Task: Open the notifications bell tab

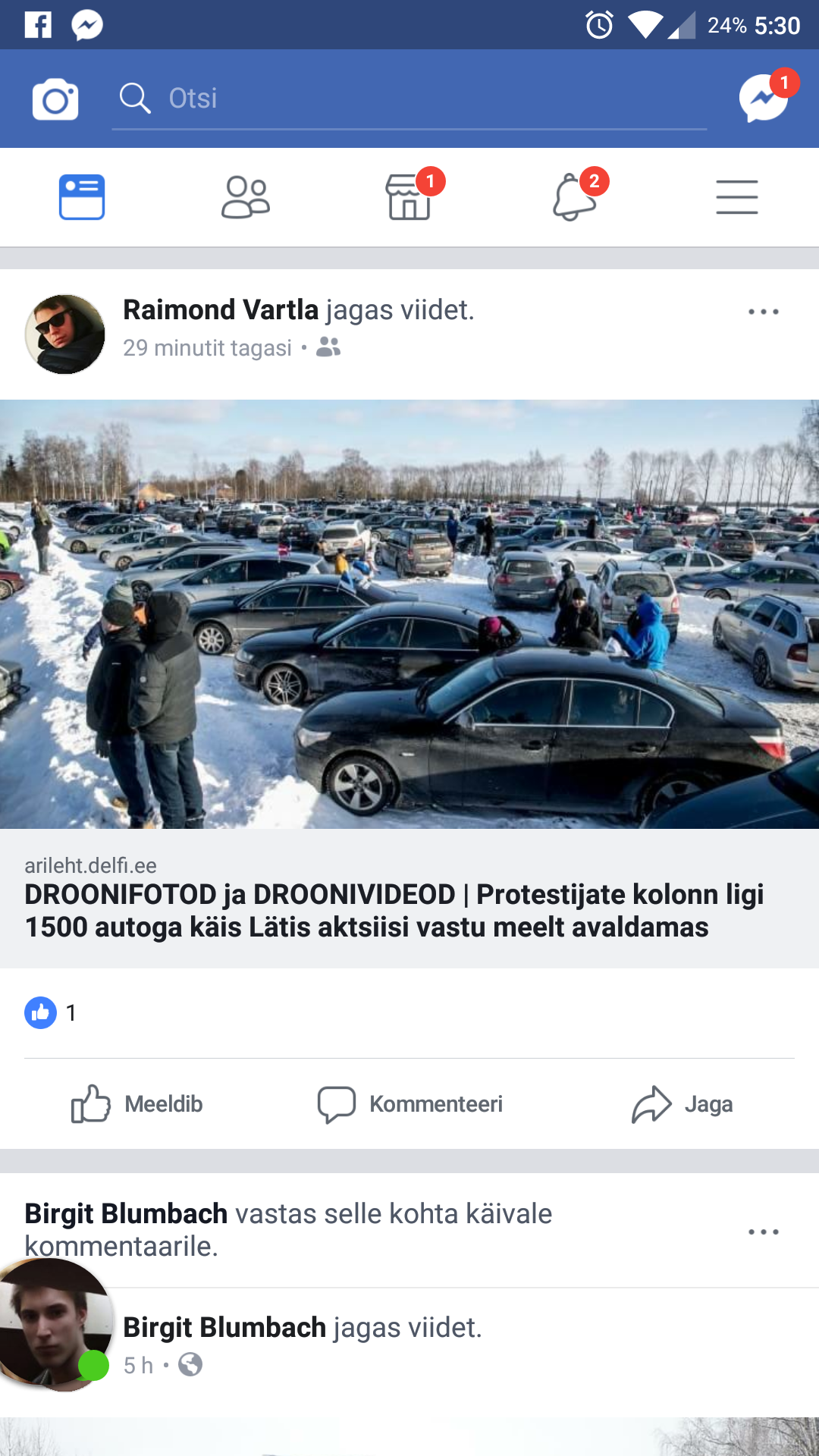Action: pos(575,197)
